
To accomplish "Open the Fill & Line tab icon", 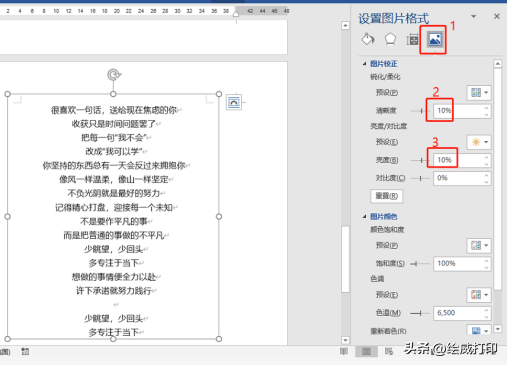I will (368, 39).
